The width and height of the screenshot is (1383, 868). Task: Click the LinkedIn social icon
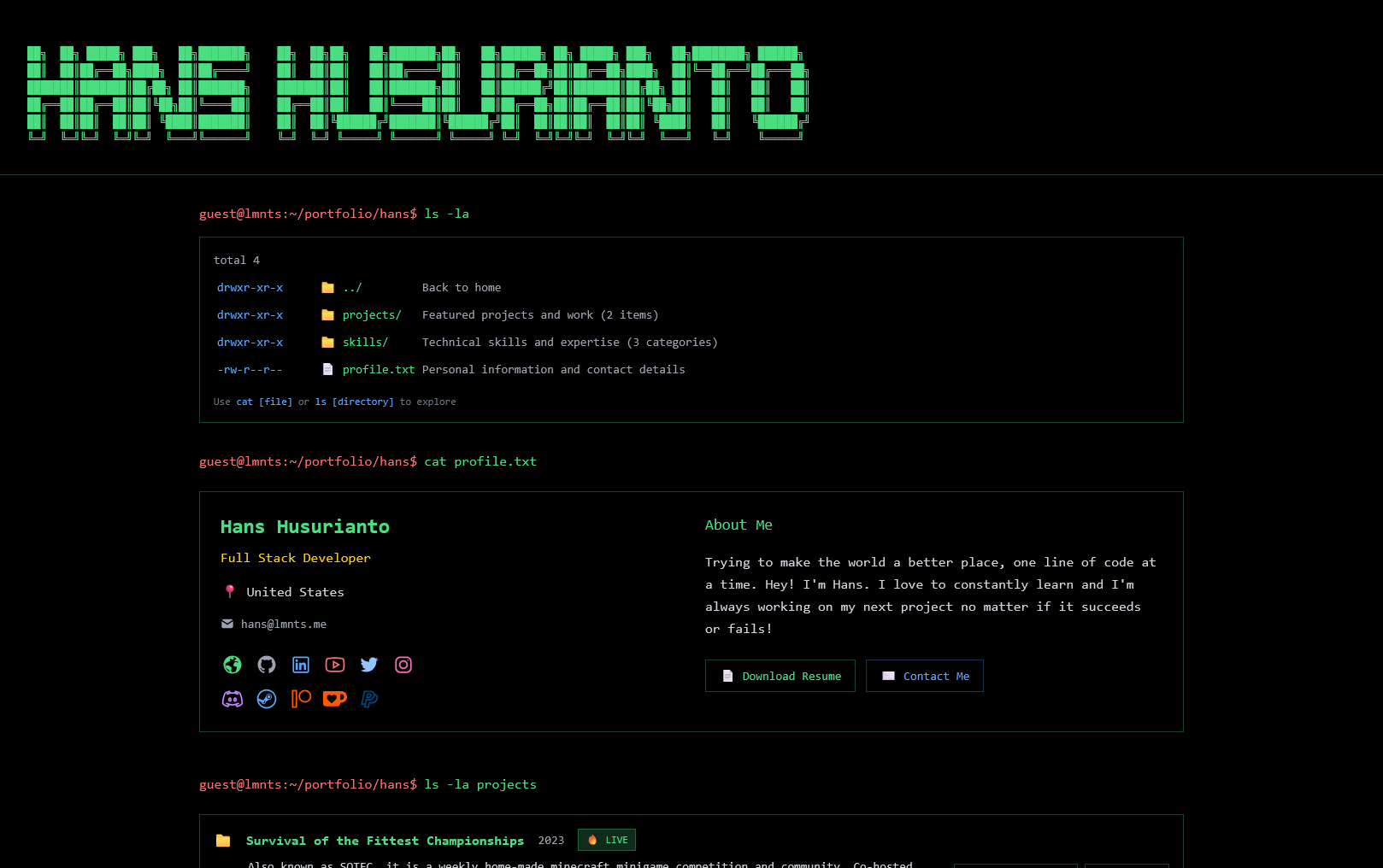tap(301, 665)
